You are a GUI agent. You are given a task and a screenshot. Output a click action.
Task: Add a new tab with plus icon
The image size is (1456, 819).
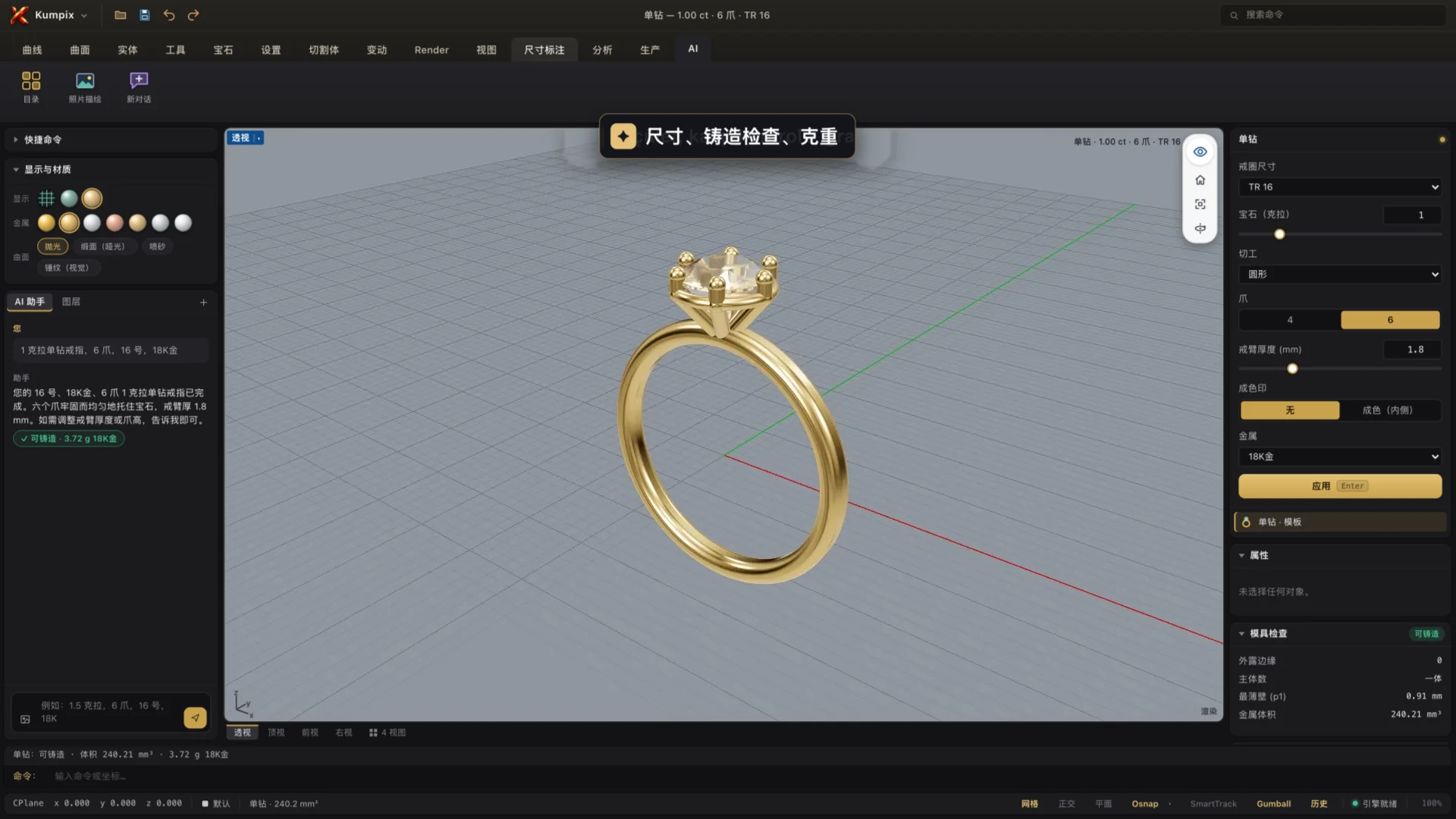point(203,303)
